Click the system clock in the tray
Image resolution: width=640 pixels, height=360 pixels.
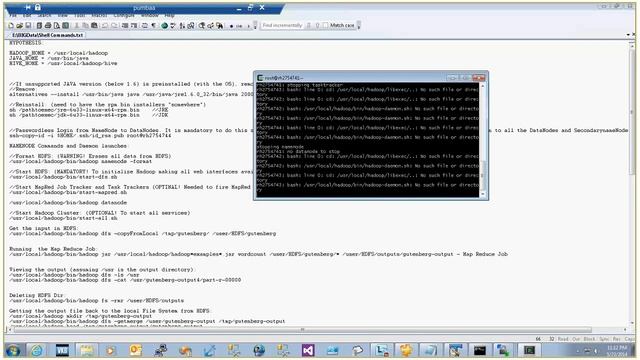pyautogui.click(x=617, y=350)
